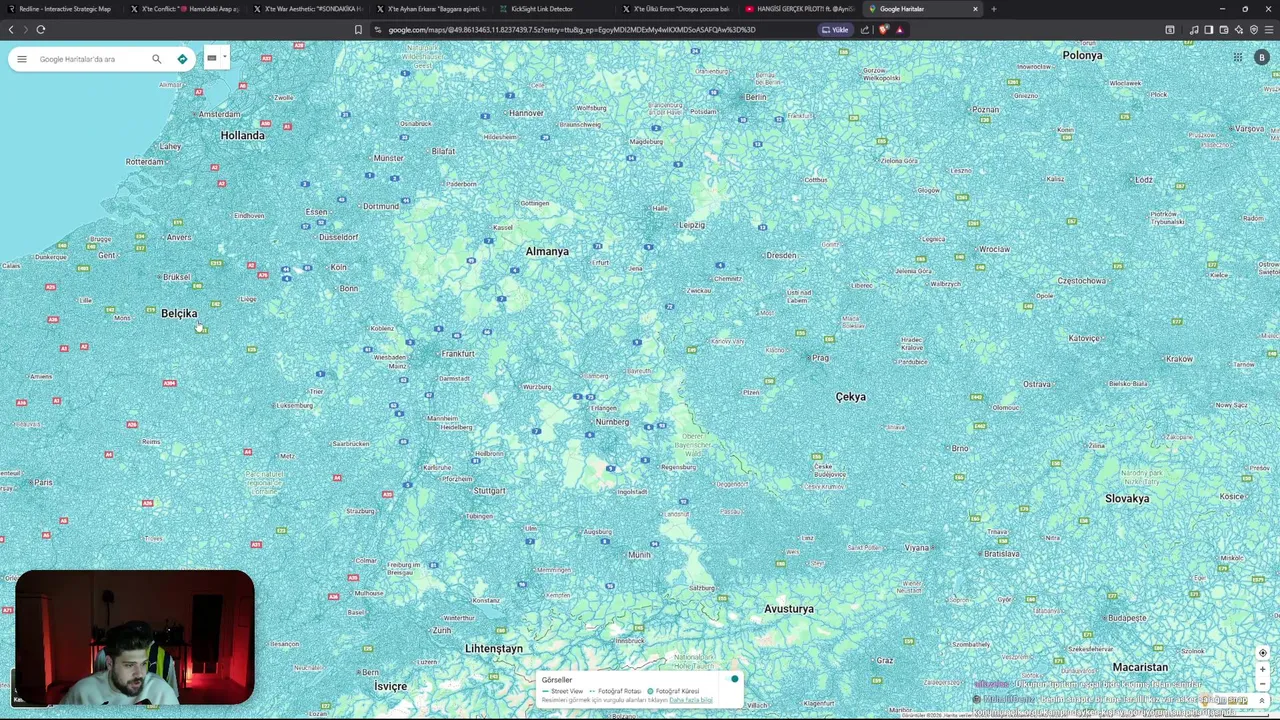Screen dimensions: 1280x720
Task: Toggle the Görseller Street View layer switch
Action: pos(733,680)
